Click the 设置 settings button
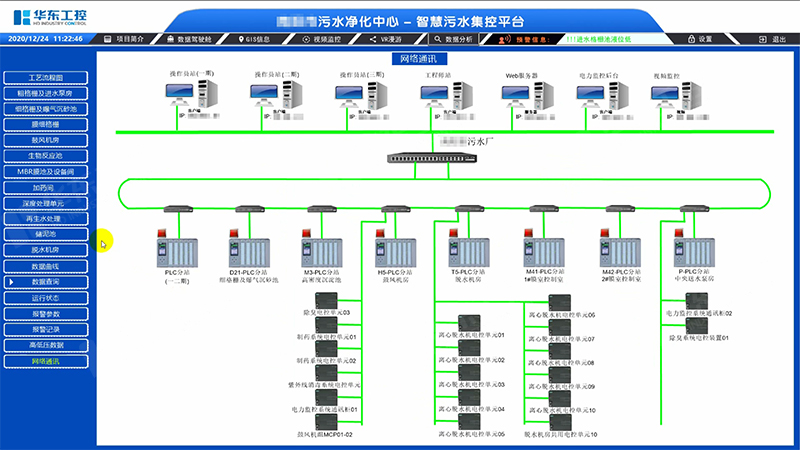 click(700, 38)
